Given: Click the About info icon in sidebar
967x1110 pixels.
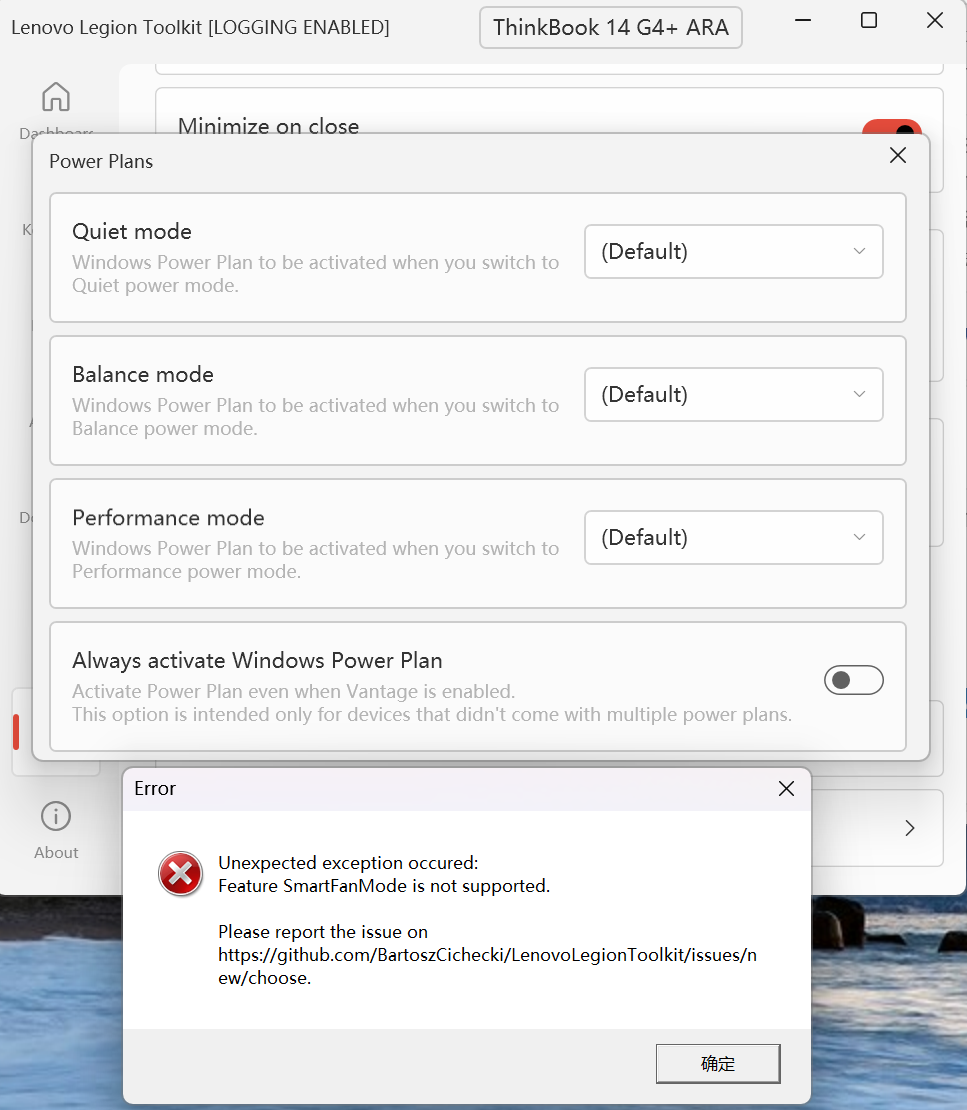Looking at the screenshot, I should pyautogui.click(x=56, y=816).
